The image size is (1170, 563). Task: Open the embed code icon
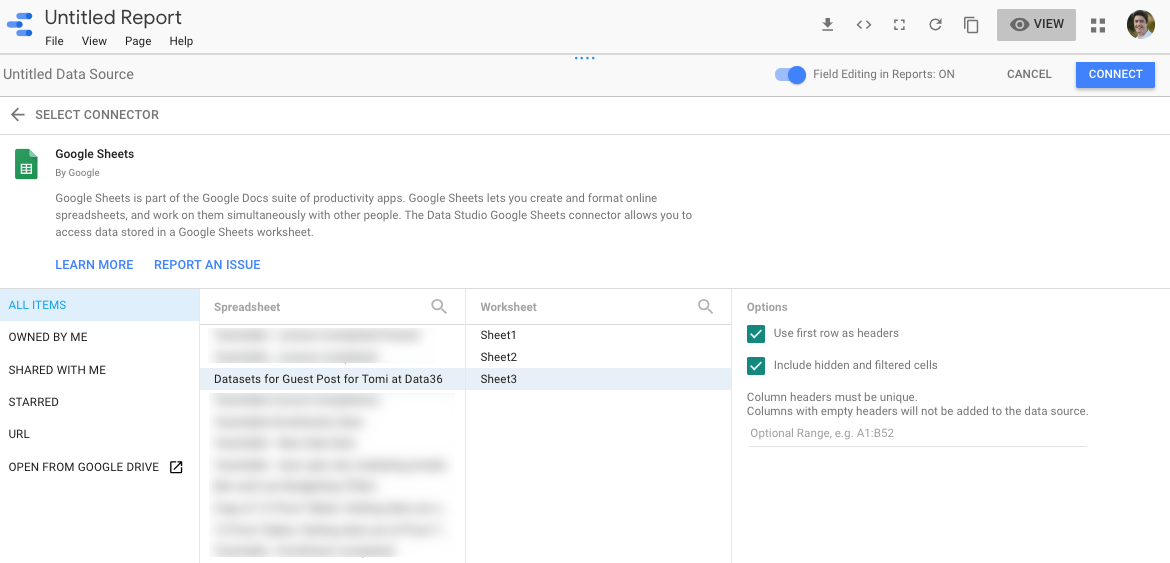pyautogui.click(x=863, y=25)
